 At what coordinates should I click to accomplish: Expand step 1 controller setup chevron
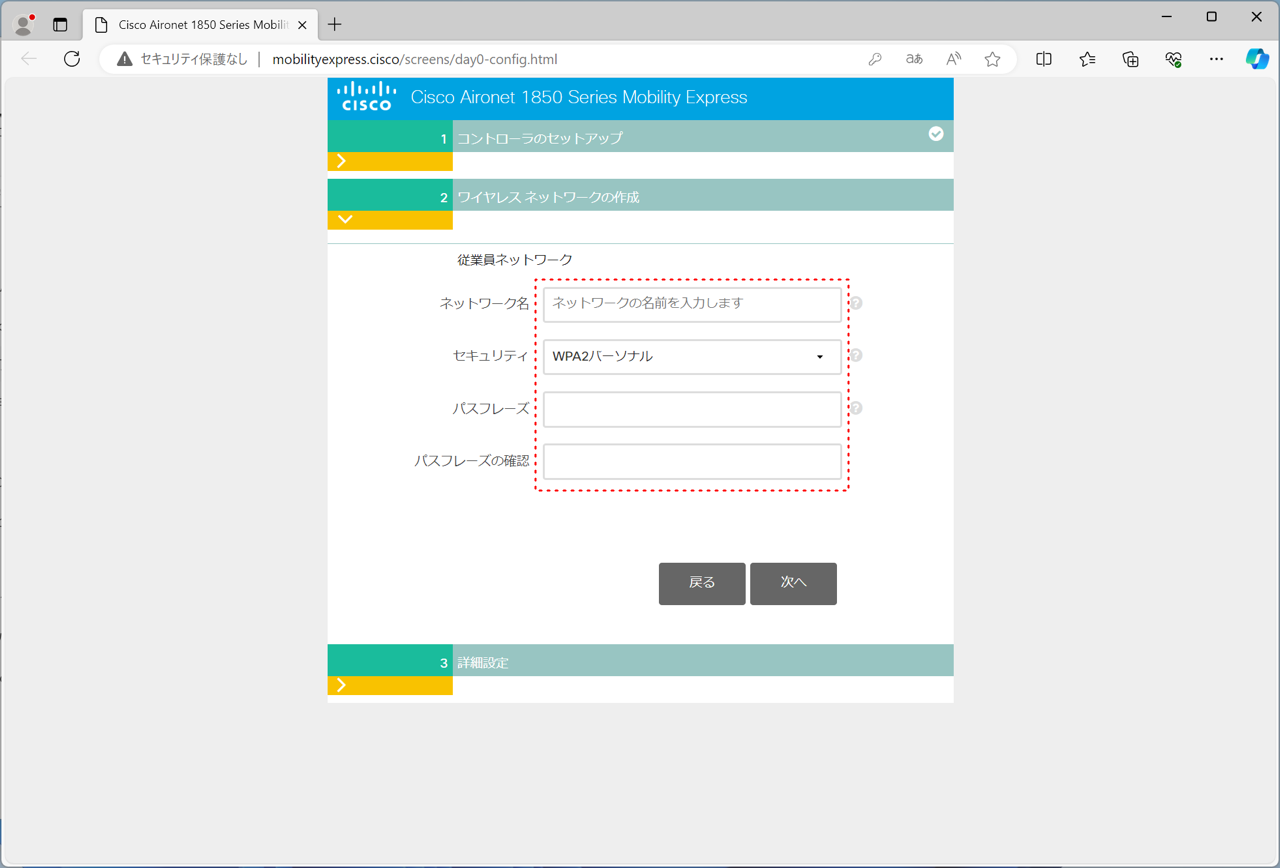pos(342,161)
